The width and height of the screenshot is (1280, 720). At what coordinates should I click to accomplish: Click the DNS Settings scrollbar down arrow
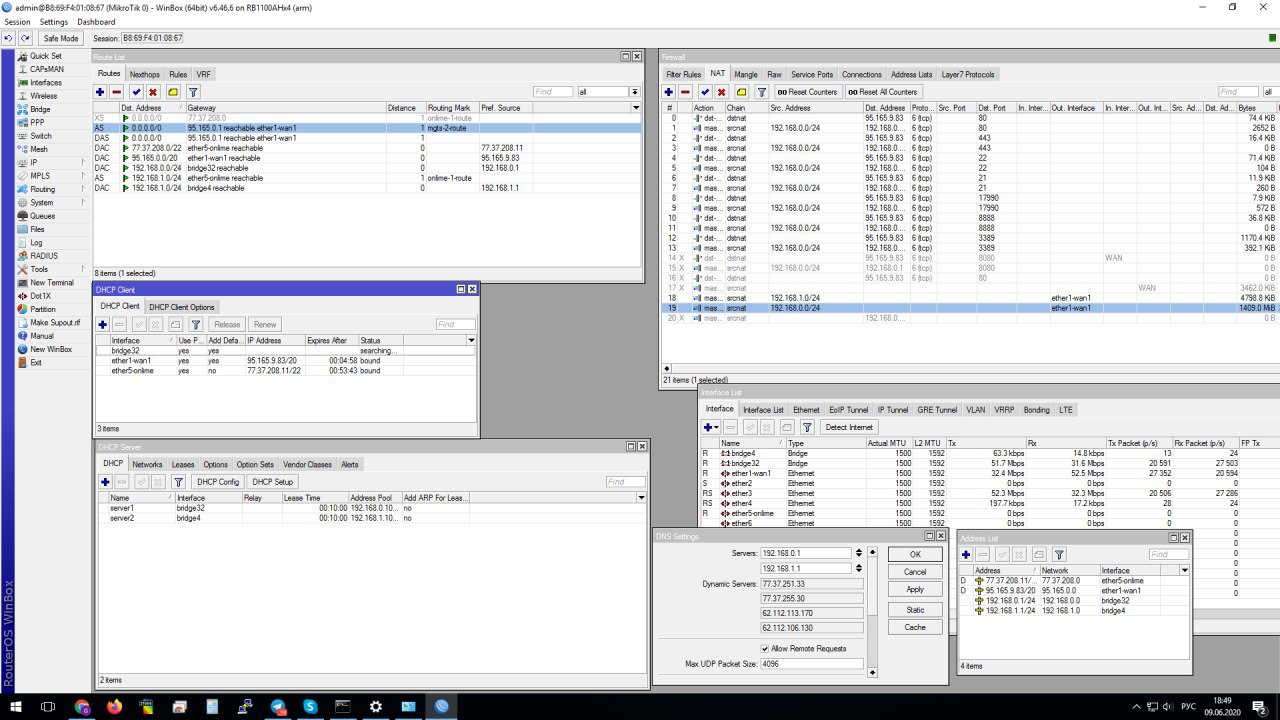(x=872, y=673)
